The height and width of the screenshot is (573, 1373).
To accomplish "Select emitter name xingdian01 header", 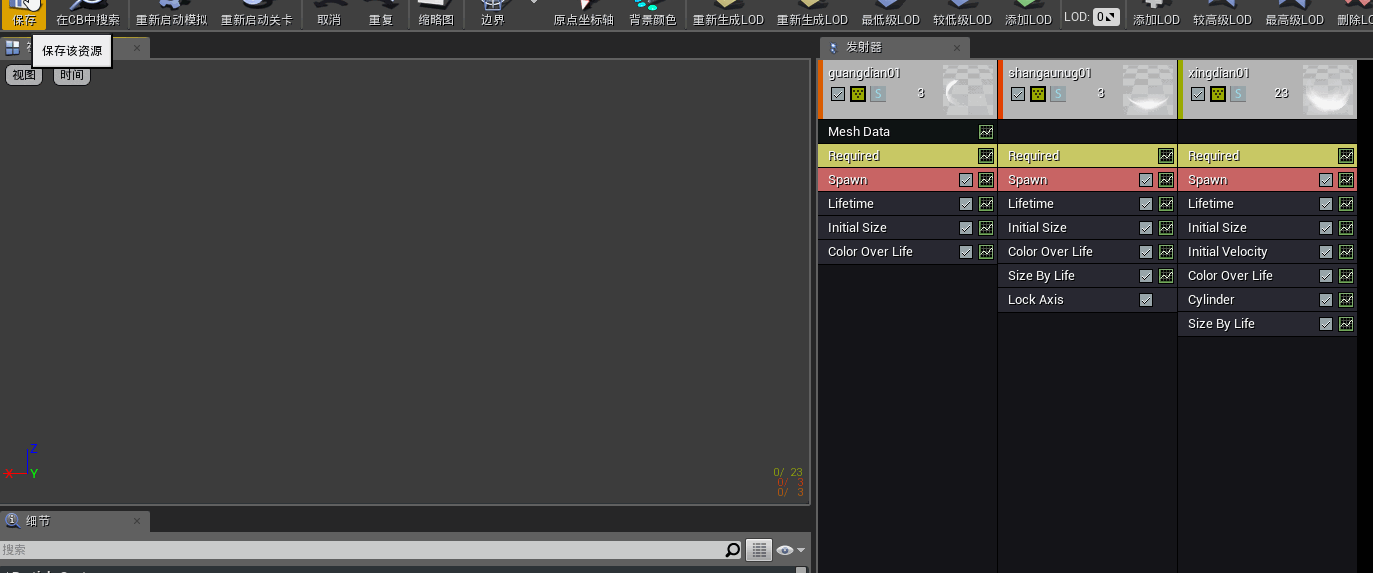I will 1219,73.
